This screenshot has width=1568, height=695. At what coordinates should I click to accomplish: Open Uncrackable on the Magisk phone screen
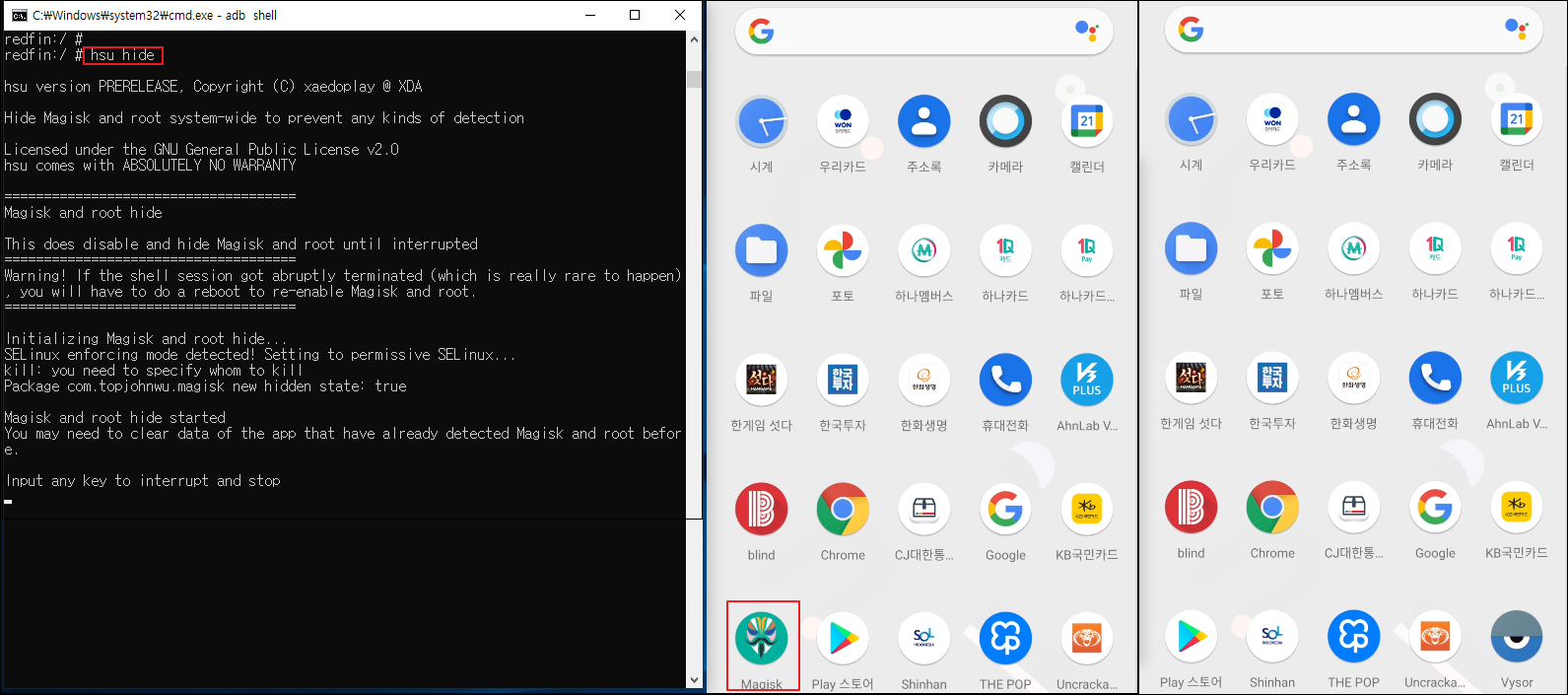tap(1087, 639)
